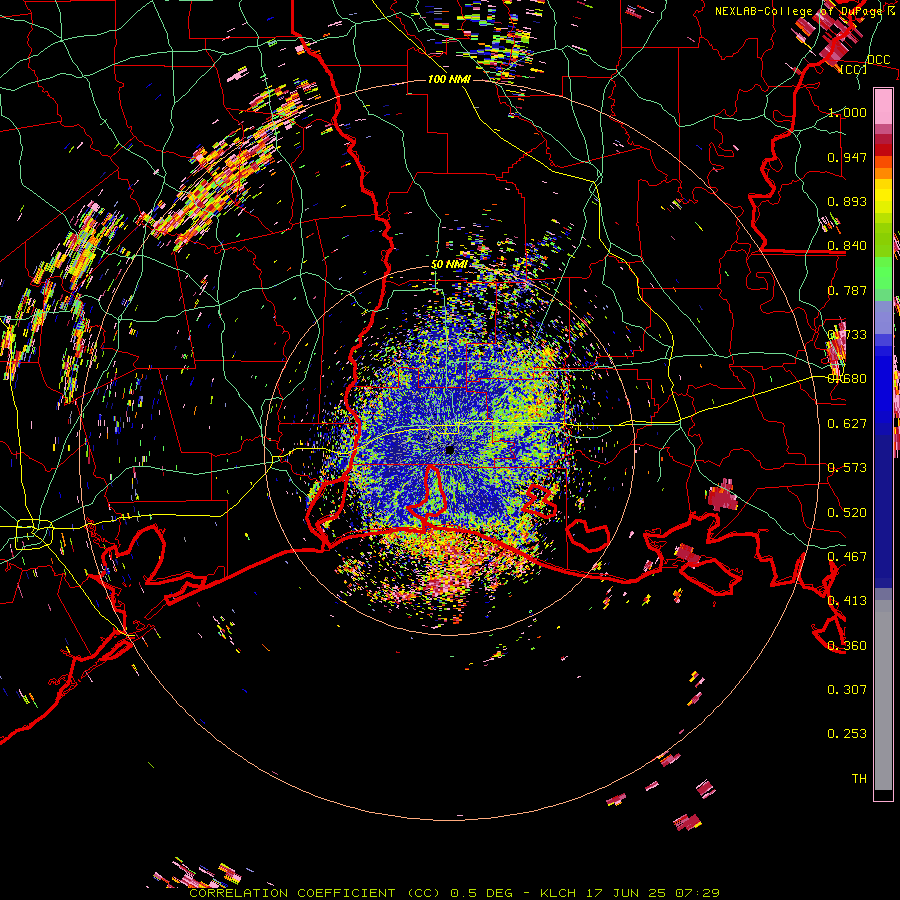Click the 100 NMI range ring label

coord(449,79)
